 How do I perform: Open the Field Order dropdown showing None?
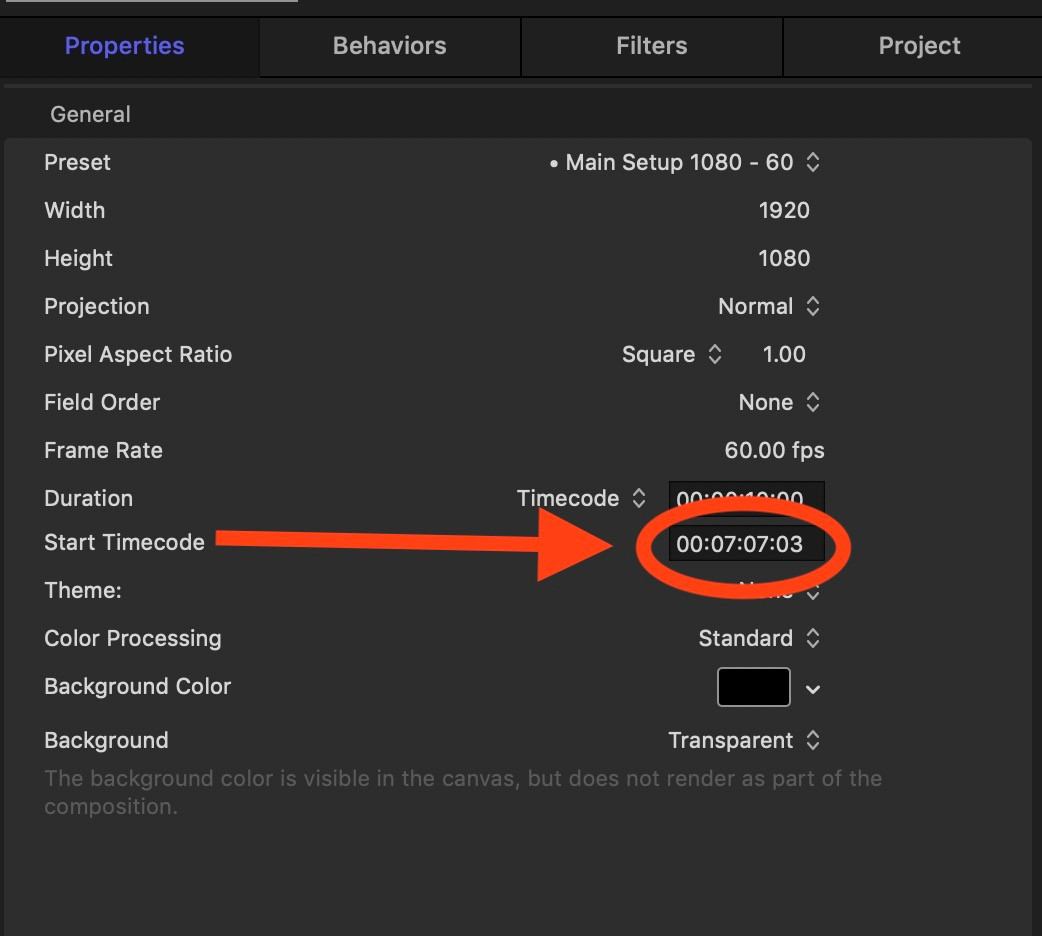pos(812,402)
